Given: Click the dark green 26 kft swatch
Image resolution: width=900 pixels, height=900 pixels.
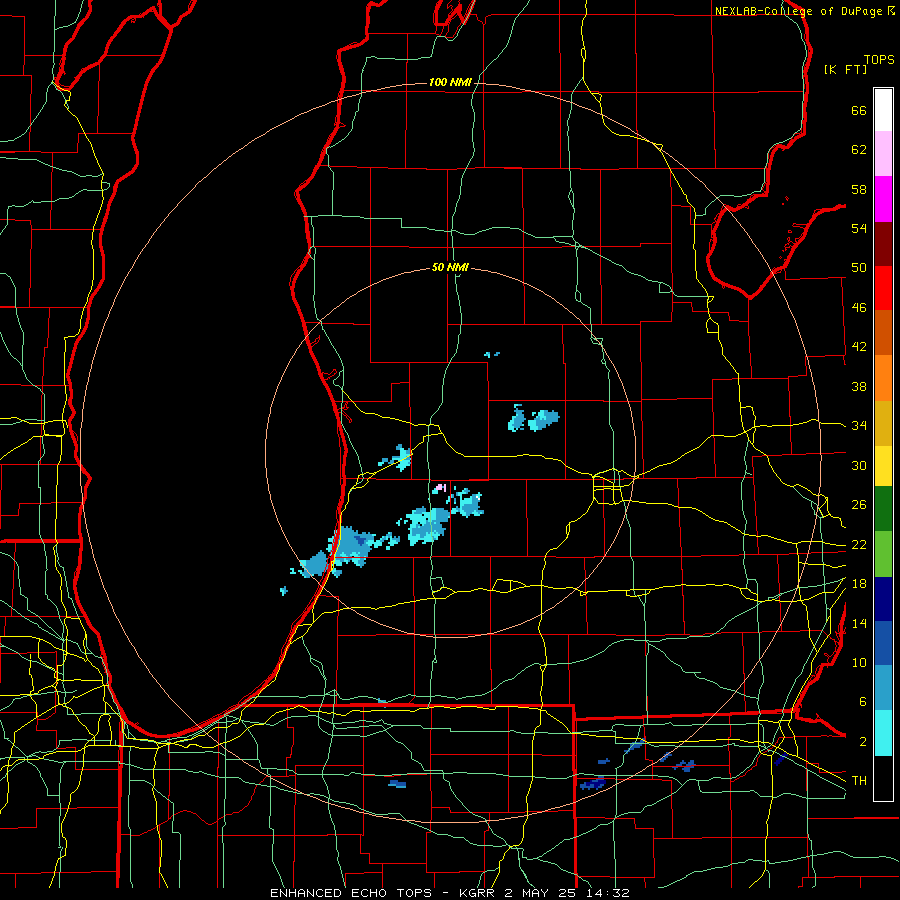Looking at the screenshot, I should tap(883, 509).
